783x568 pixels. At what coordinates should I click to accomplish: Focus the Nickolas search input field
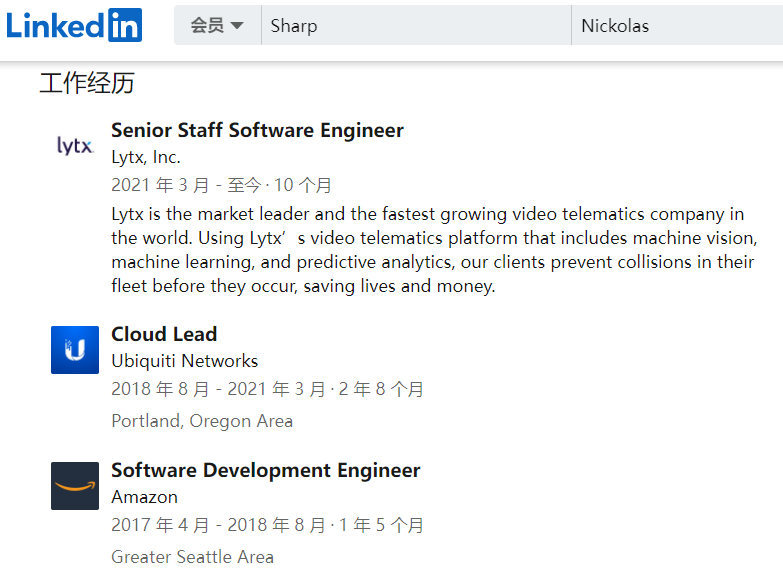(677, 25)
